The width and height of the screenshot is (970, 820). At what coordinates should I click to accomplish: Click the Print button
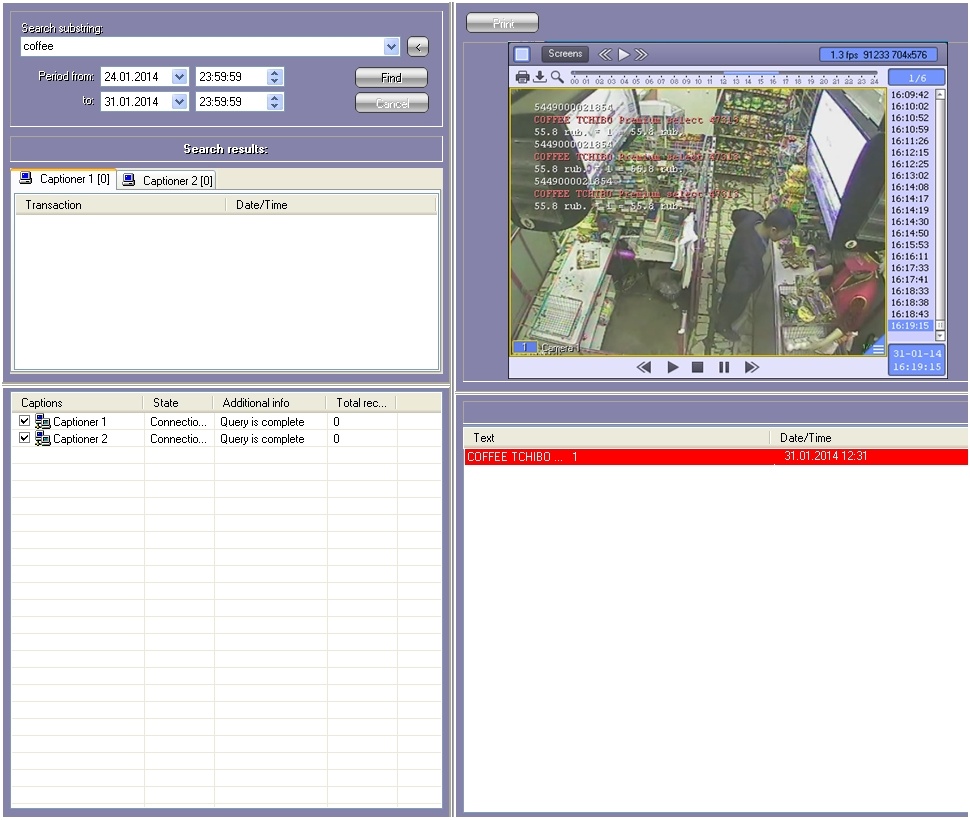502,23
